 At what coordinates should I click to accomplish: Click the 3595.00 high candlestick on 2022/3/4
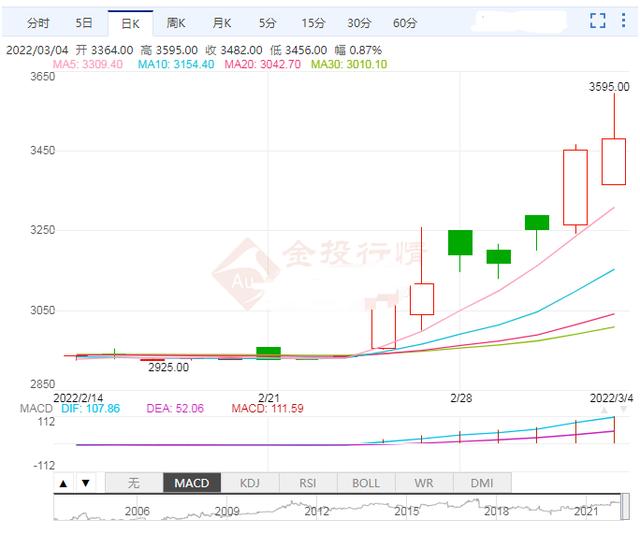[x=613, y=160]
